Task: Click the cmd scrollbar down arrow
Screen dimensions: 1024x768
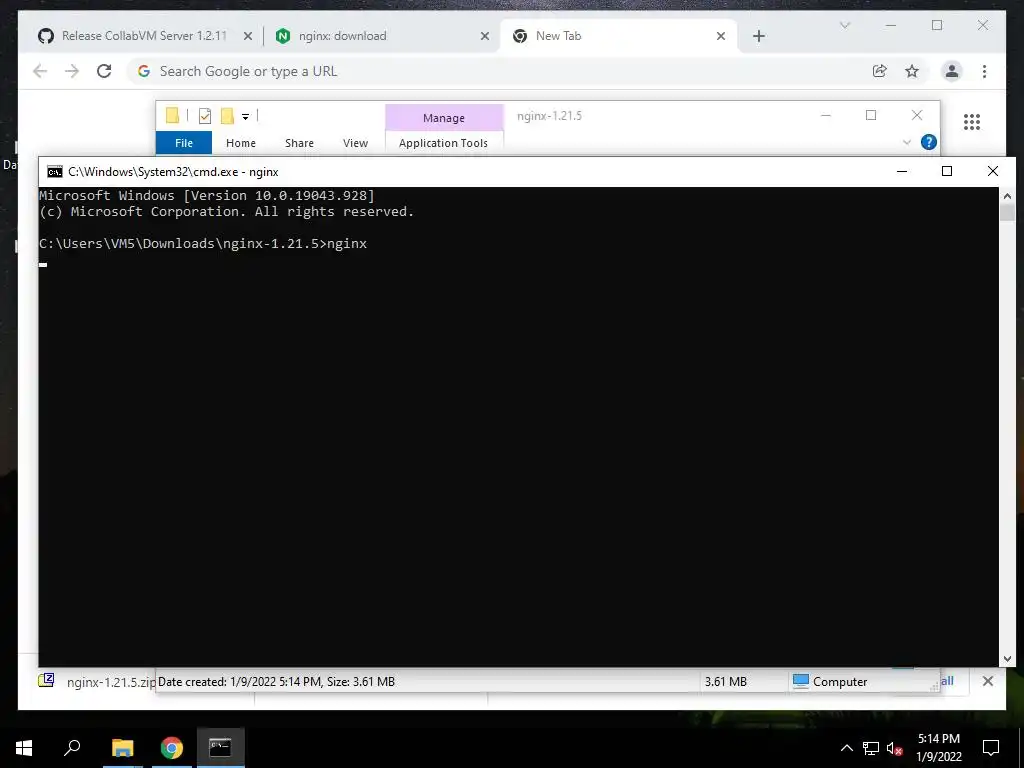Action: (1007, 659)
